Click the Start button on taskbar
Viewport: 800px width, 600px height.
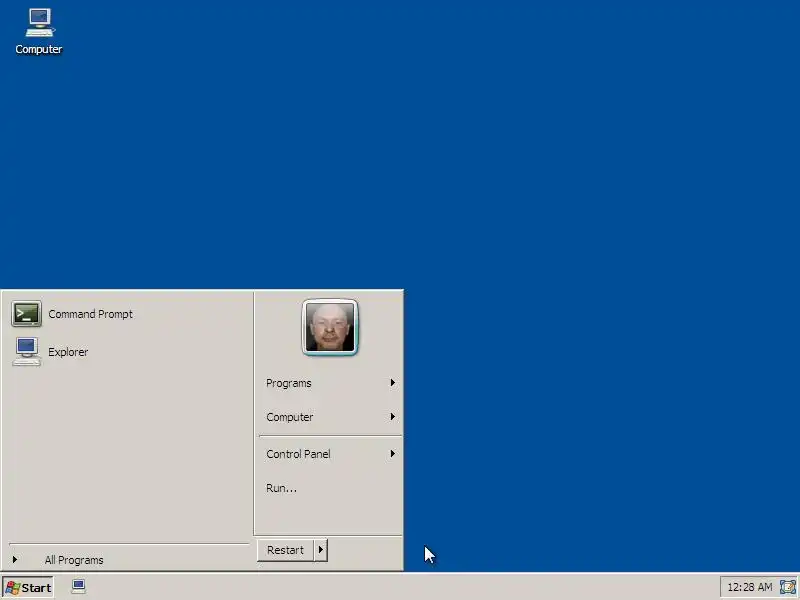pyautogui.click(x=28, y=588)
